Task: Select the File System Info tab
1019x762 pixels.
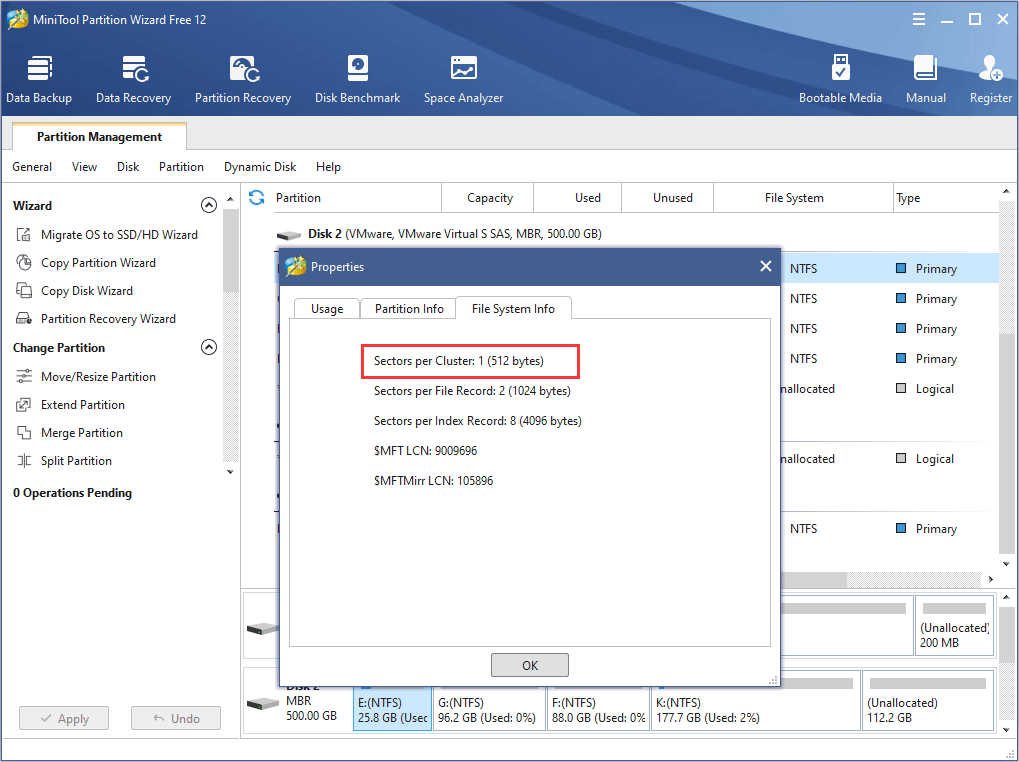Action: 513,308
